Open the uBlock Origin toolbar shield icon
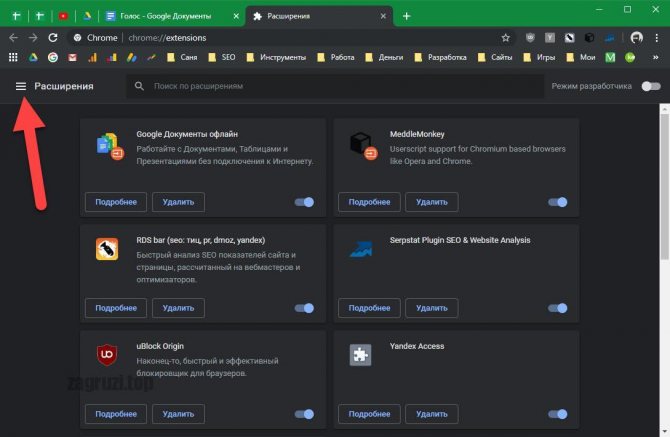670x437 pixels. [x=530, y=38]
